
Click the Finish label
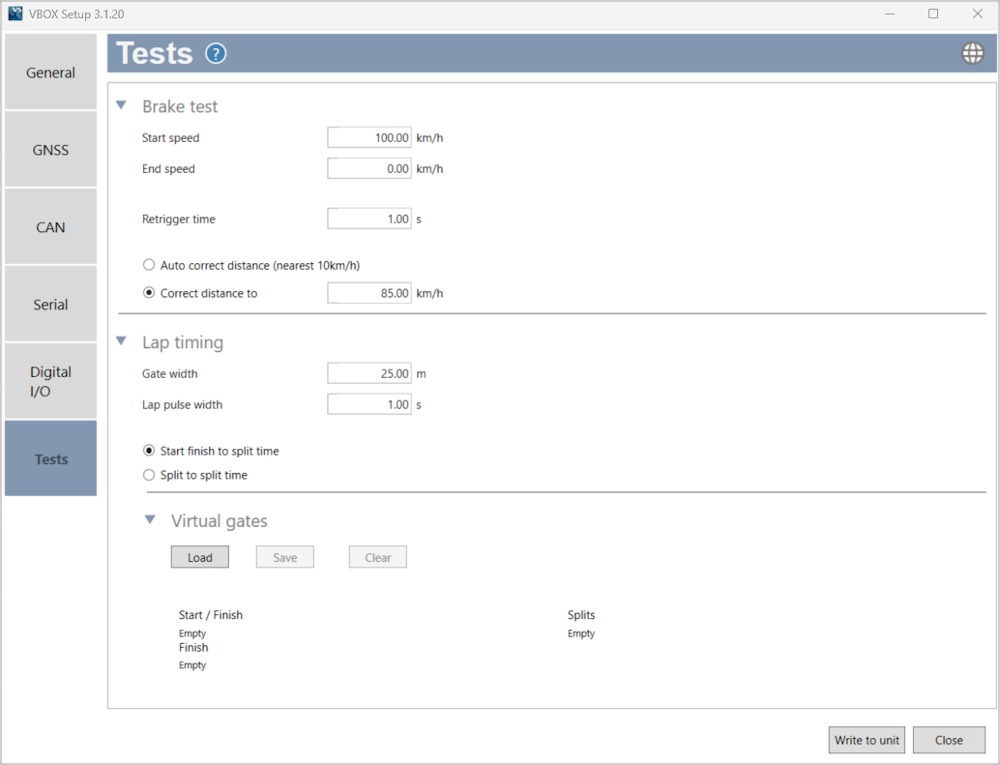[x=193, y=647]
